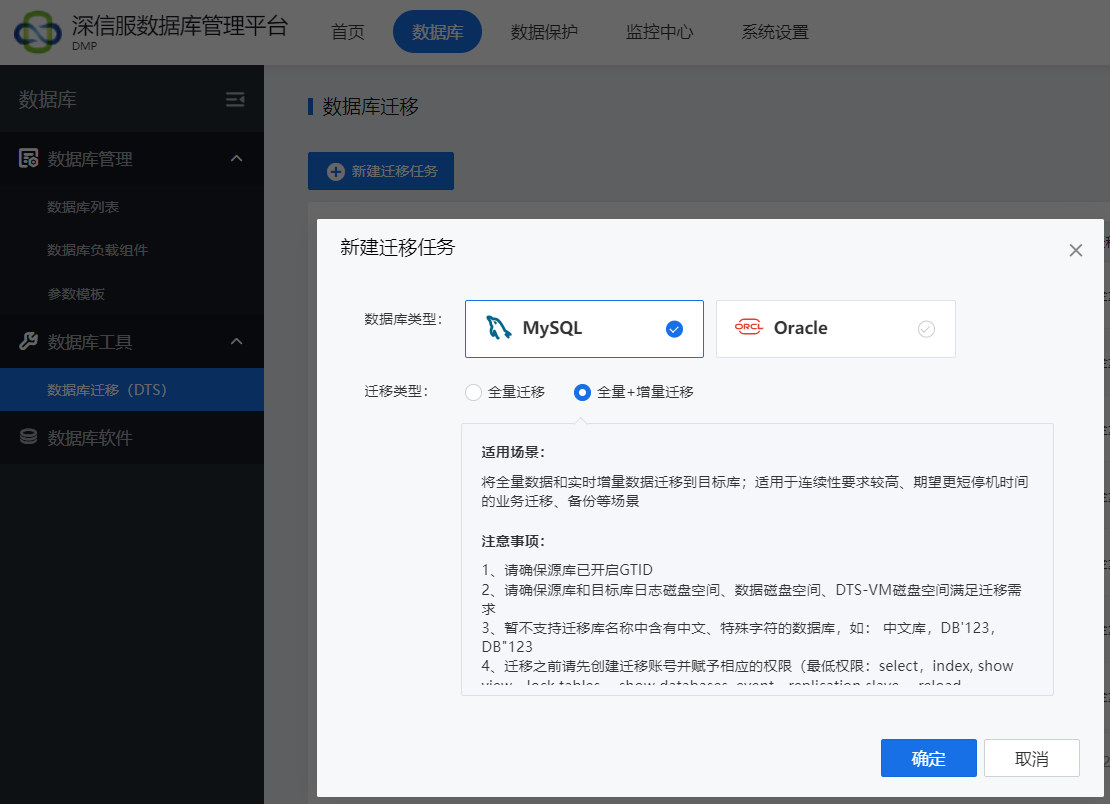Switch to the 监控中心 tab
This screenshot has width=1110, height=804.
658,31
